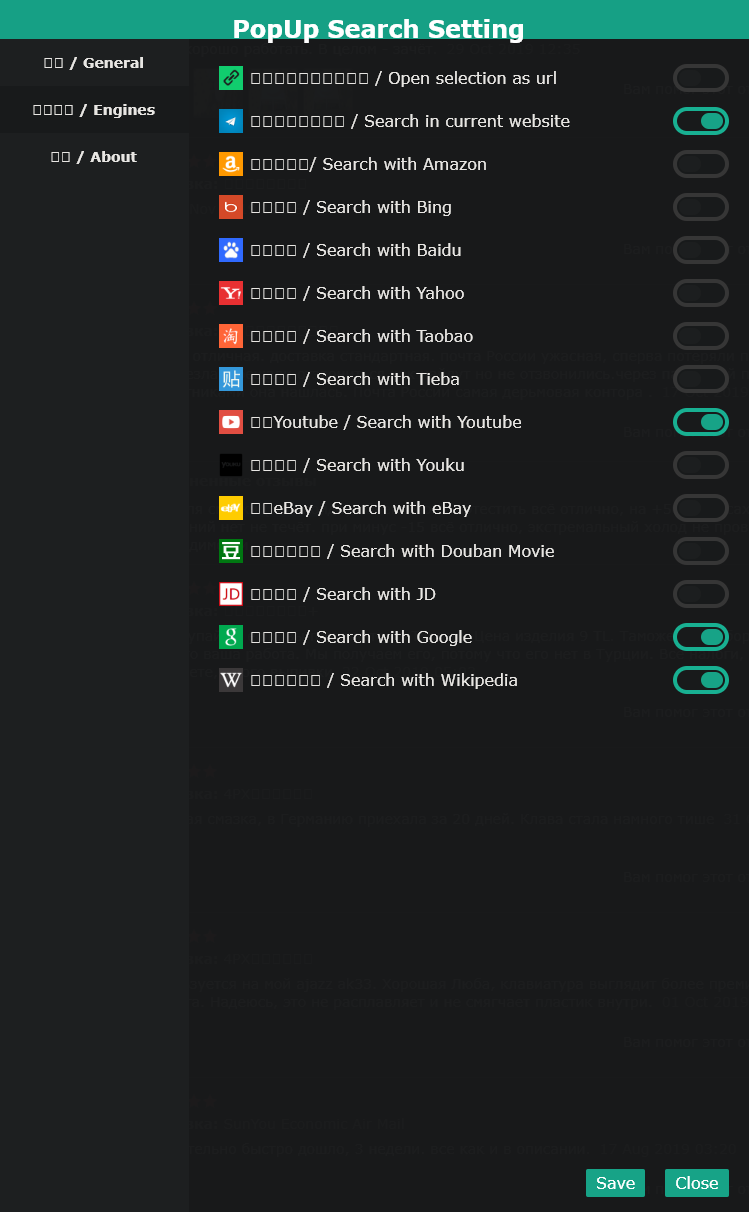Disable Search with Youtube toggle
Screen dimensions: 749x1212
point(701,422)
